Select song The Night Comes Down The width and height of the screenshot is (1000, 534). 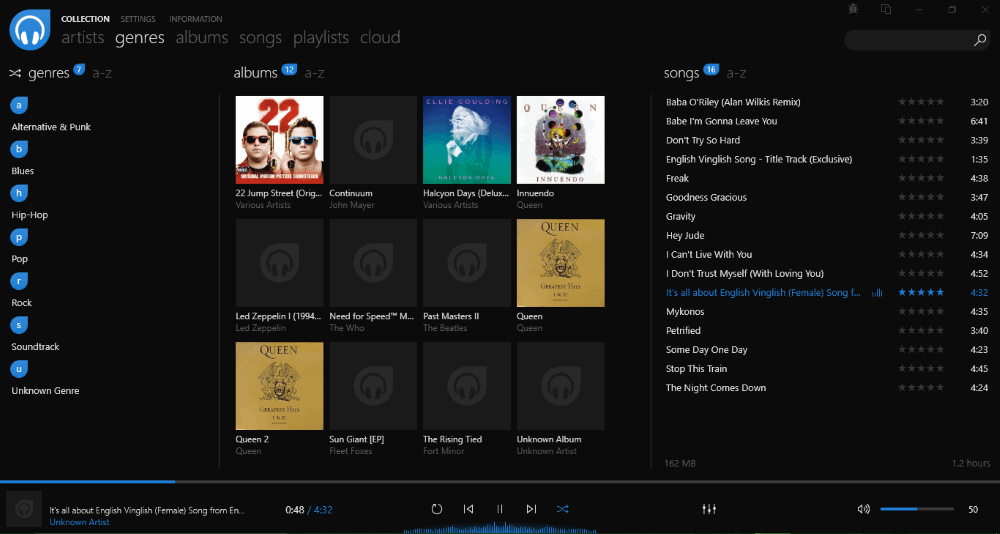[716, 388]
